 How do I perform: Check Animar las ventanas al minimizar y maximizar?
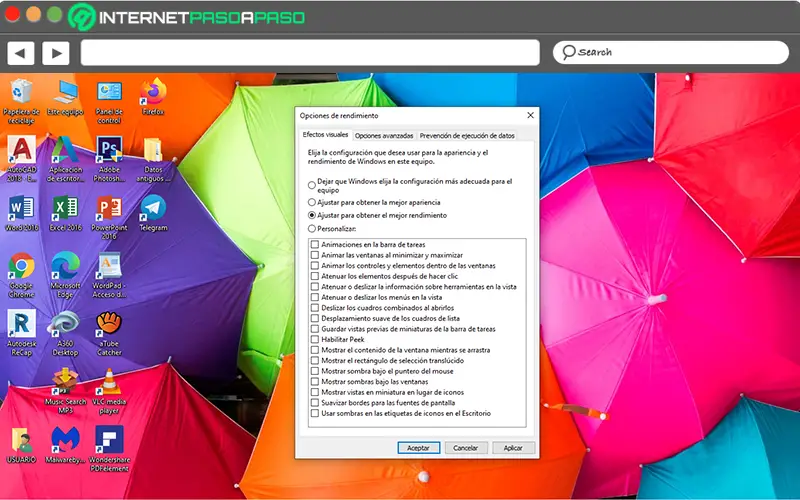click(x=315, y=255)
